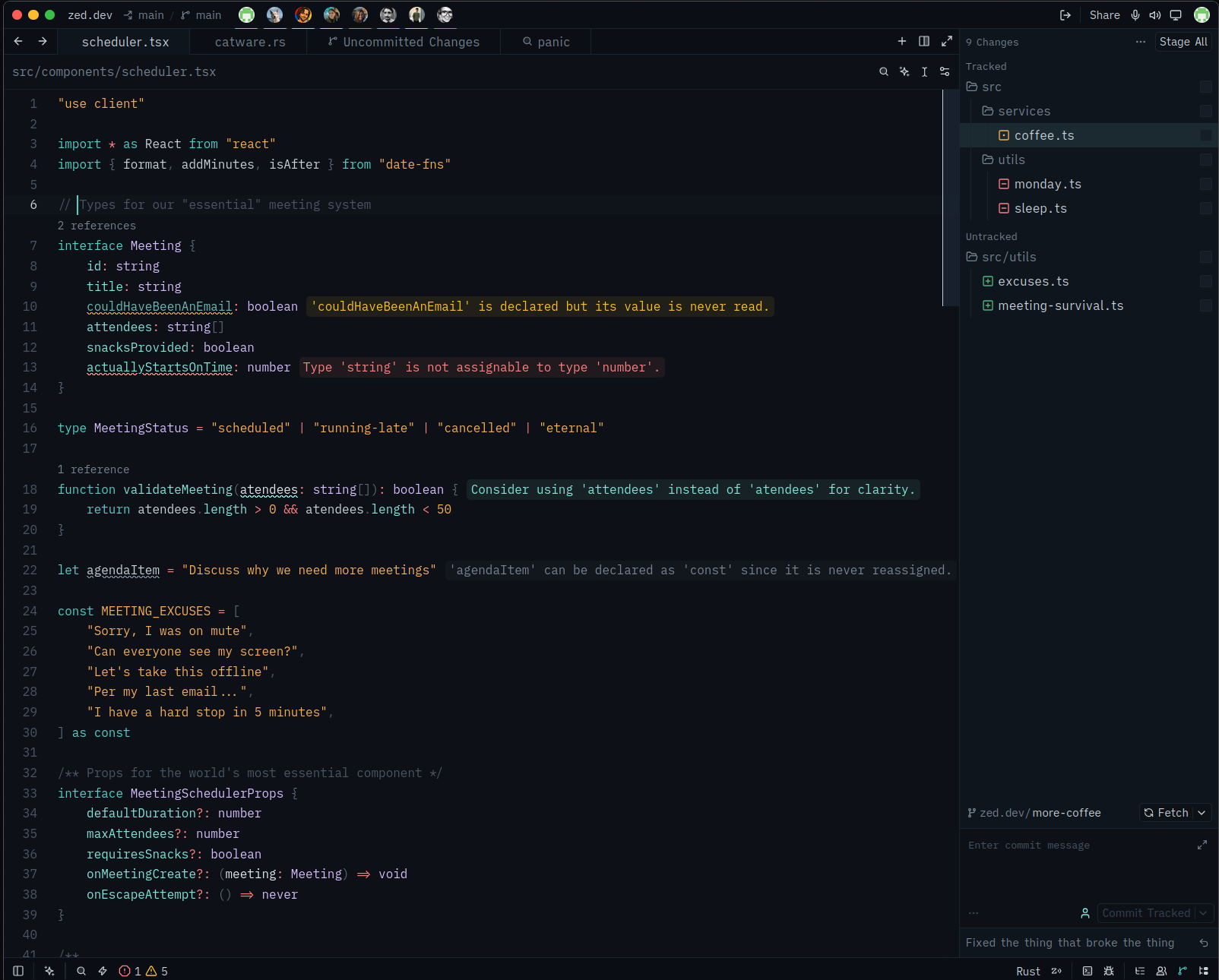Open the main branch picker in title bar
Screen dimensions: 1219x980
click(x=201, y=15)
